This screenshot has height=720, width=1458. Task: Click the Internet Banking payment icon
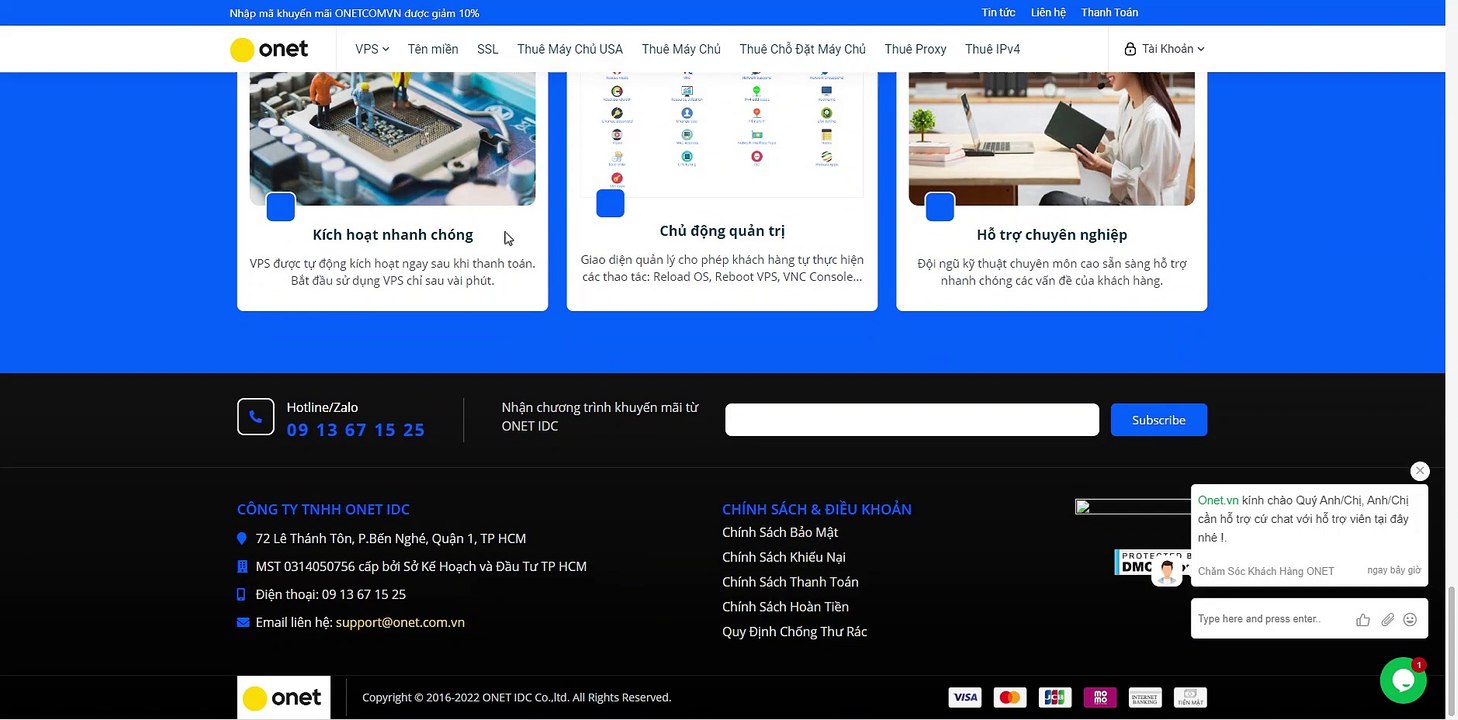coord(1145,697)
